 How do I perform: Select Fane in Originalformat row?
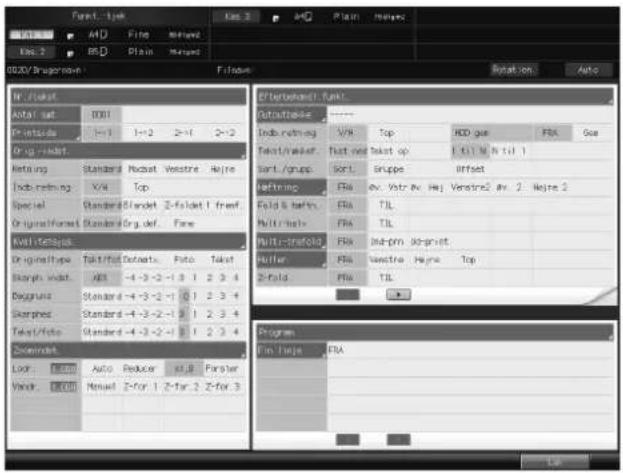pos(184,224)
